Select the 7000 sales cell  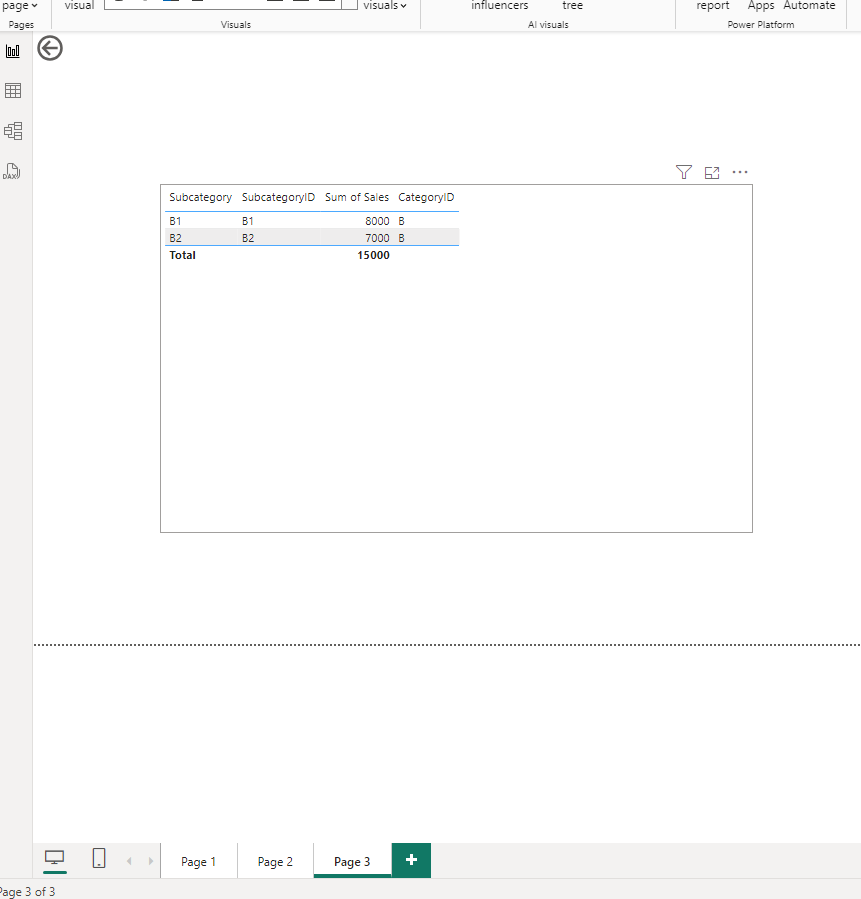(377, 238)
